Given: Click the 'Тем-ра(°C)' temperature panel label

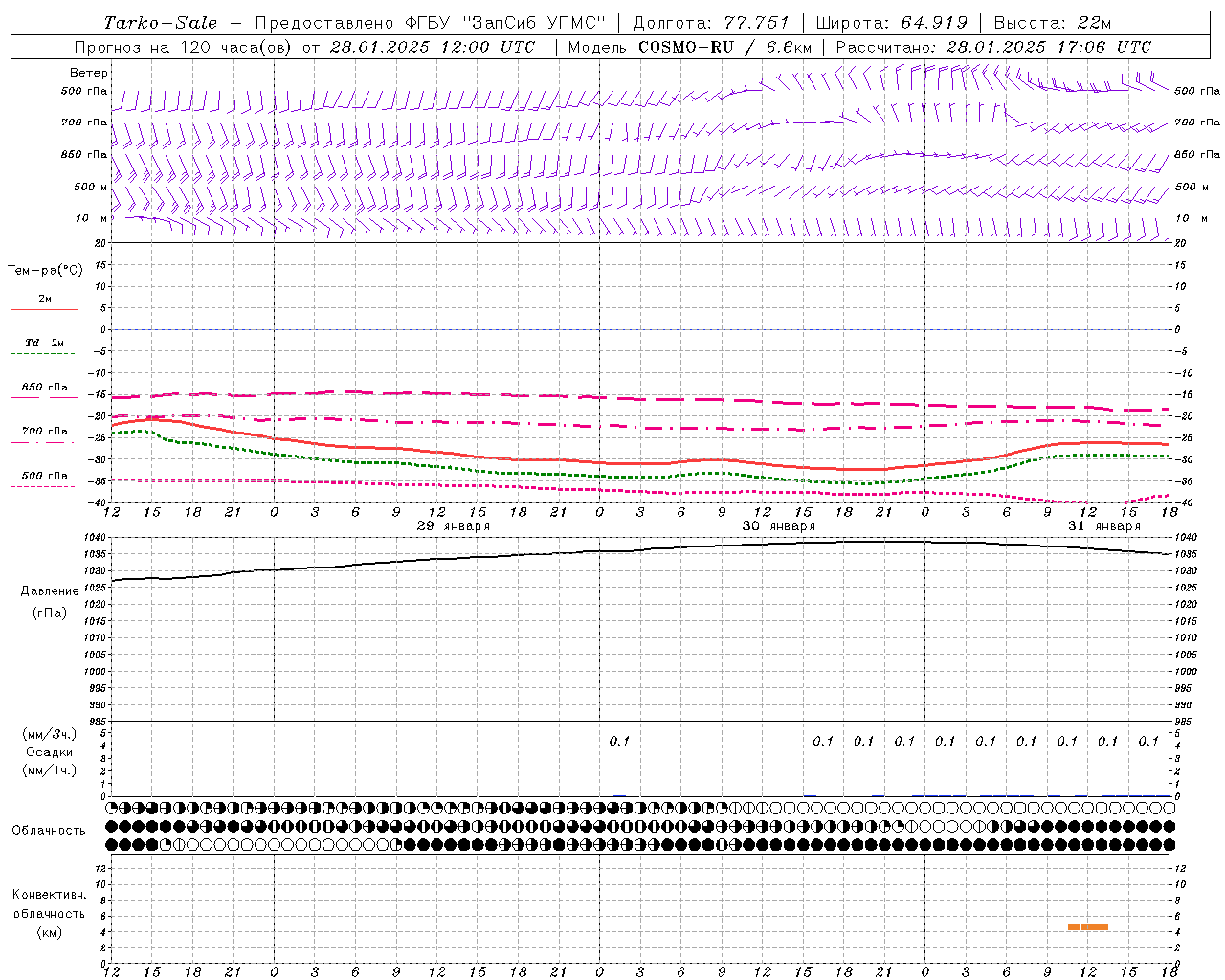Looking at the screenshot, I should click(45, 271).
